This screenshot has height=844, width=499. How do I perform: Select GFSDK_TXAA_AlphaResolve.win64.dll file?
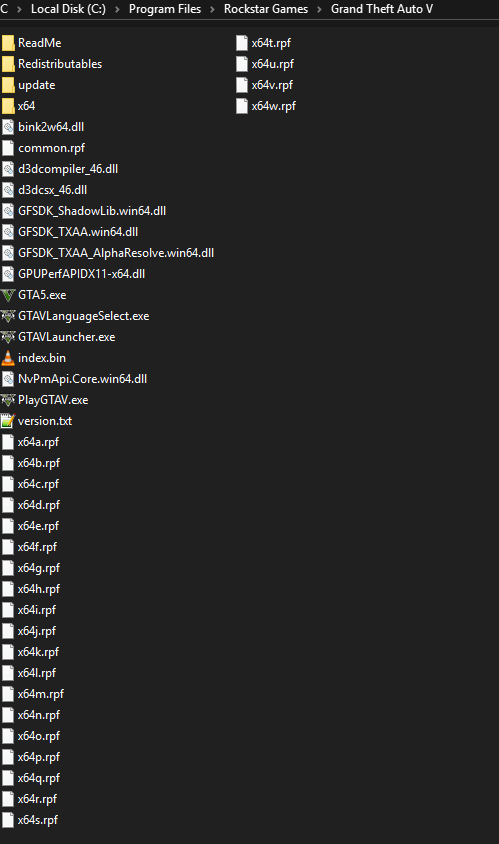coord(108,253)
